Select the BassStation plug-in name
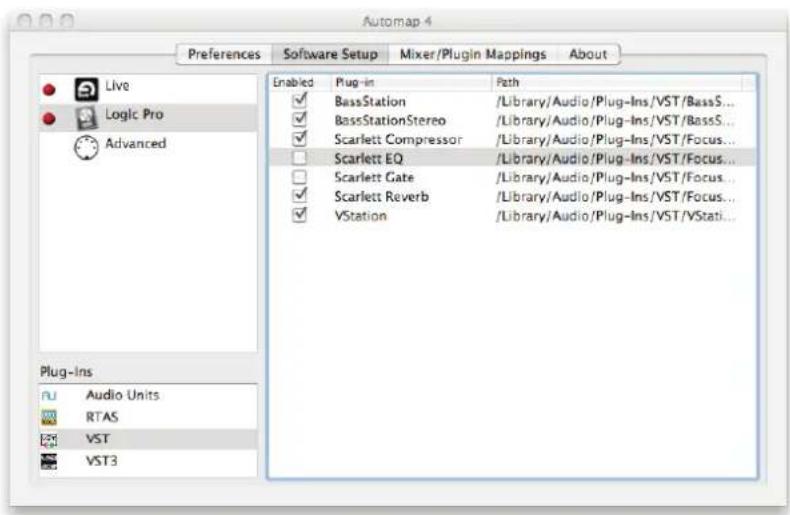Screen dimensions: 790x515 tap(370, 101)
